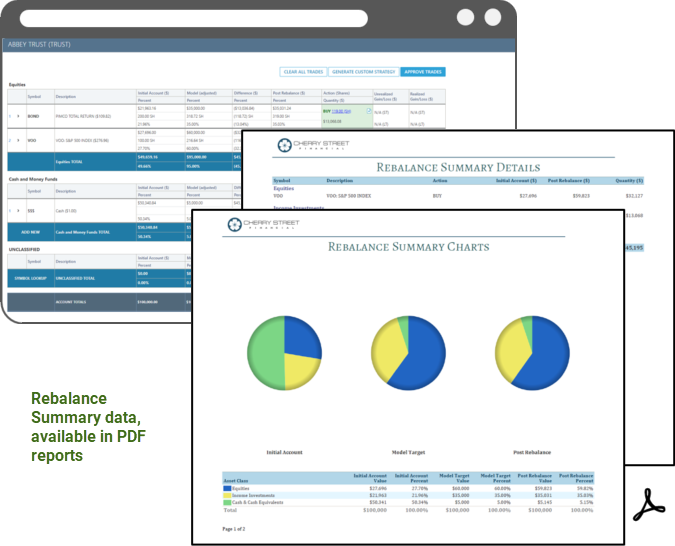This screenshot has height=546, width=675.
Task: Click the Post Rebalance pie chart
Action: (x=530, y=353)
